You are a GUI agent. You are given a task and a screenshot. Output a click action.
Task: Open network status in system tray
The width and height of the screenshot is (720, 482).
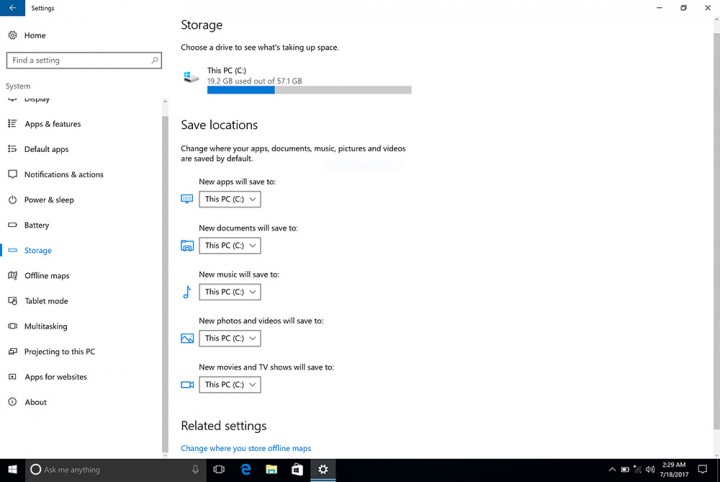[x=637, y=469]
